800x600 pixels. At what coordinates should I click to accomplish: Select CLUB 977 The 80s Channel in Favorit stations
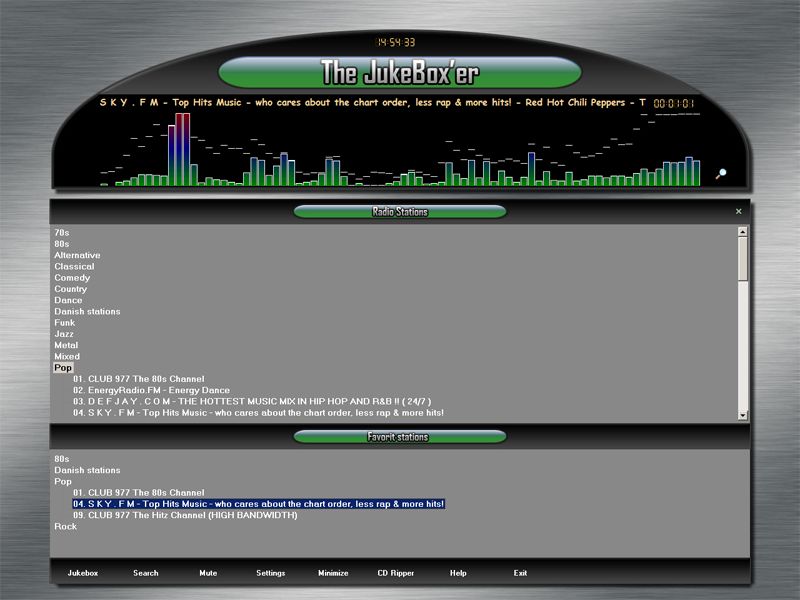(x=138, y=492)
